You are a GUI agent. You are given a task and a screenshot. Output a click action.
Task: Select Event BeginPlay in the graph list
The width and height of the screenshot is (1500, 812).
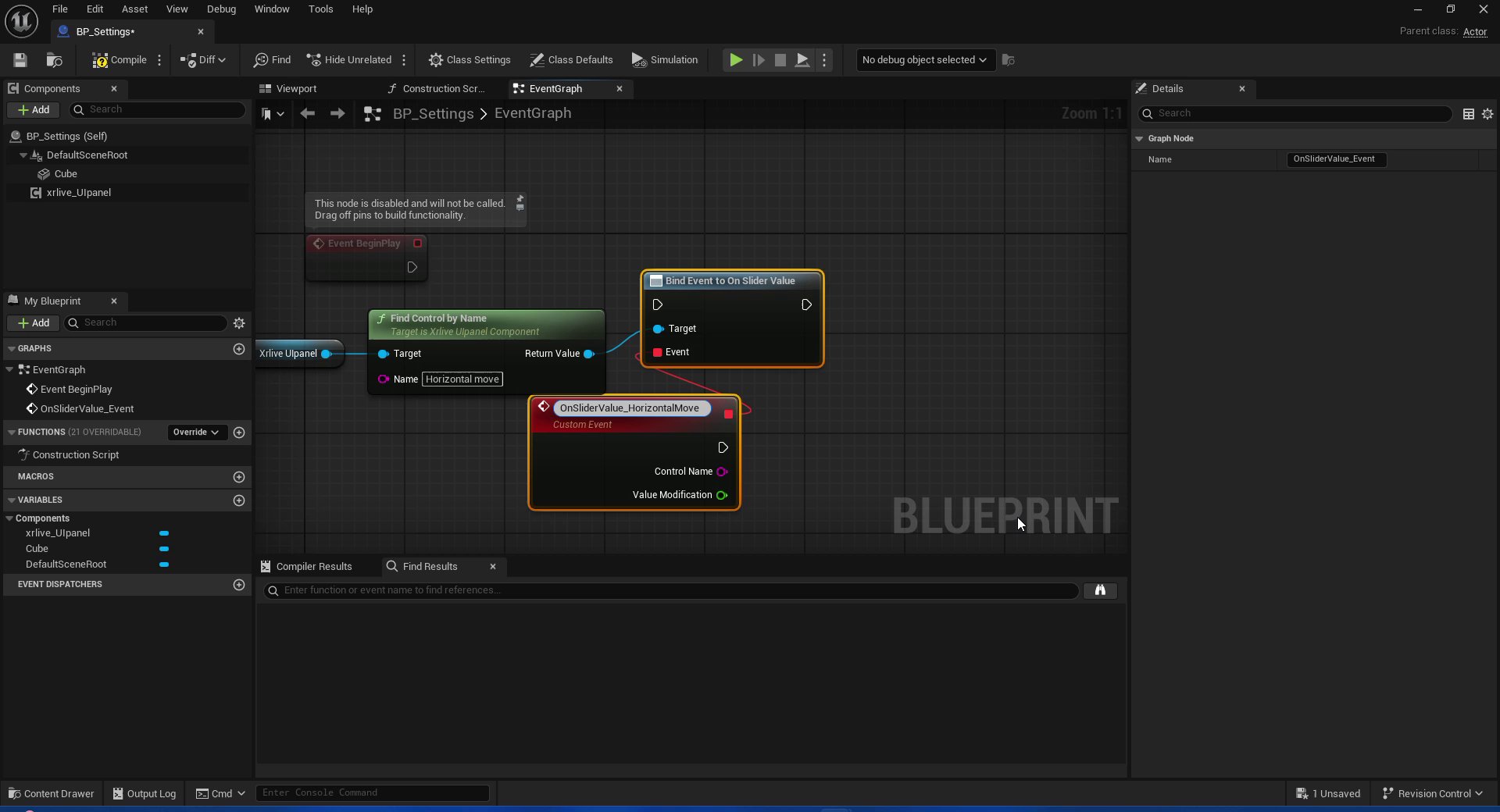(x=77, y=390)
